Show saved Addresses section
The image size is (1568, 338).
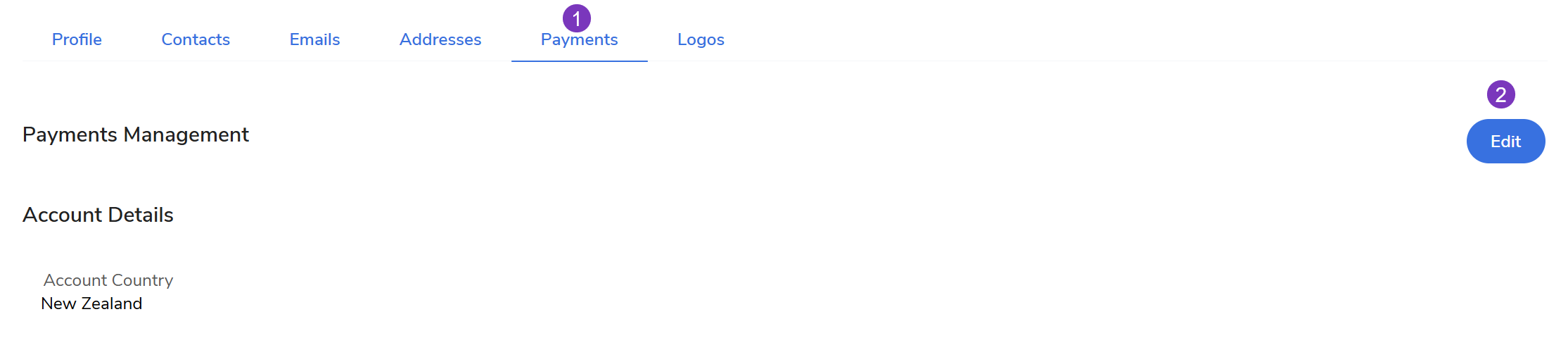[x=440, y=39]
